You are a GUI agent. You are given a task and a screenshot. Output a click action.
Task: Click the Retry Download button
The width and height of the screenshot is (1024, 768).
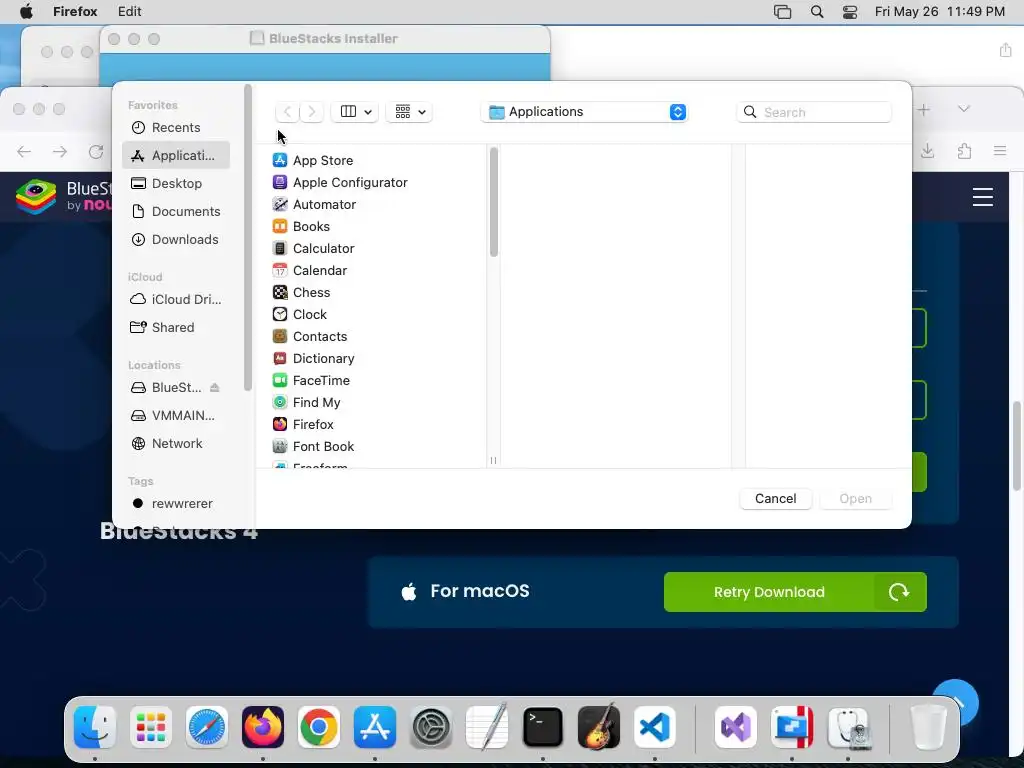click(795, 592)
